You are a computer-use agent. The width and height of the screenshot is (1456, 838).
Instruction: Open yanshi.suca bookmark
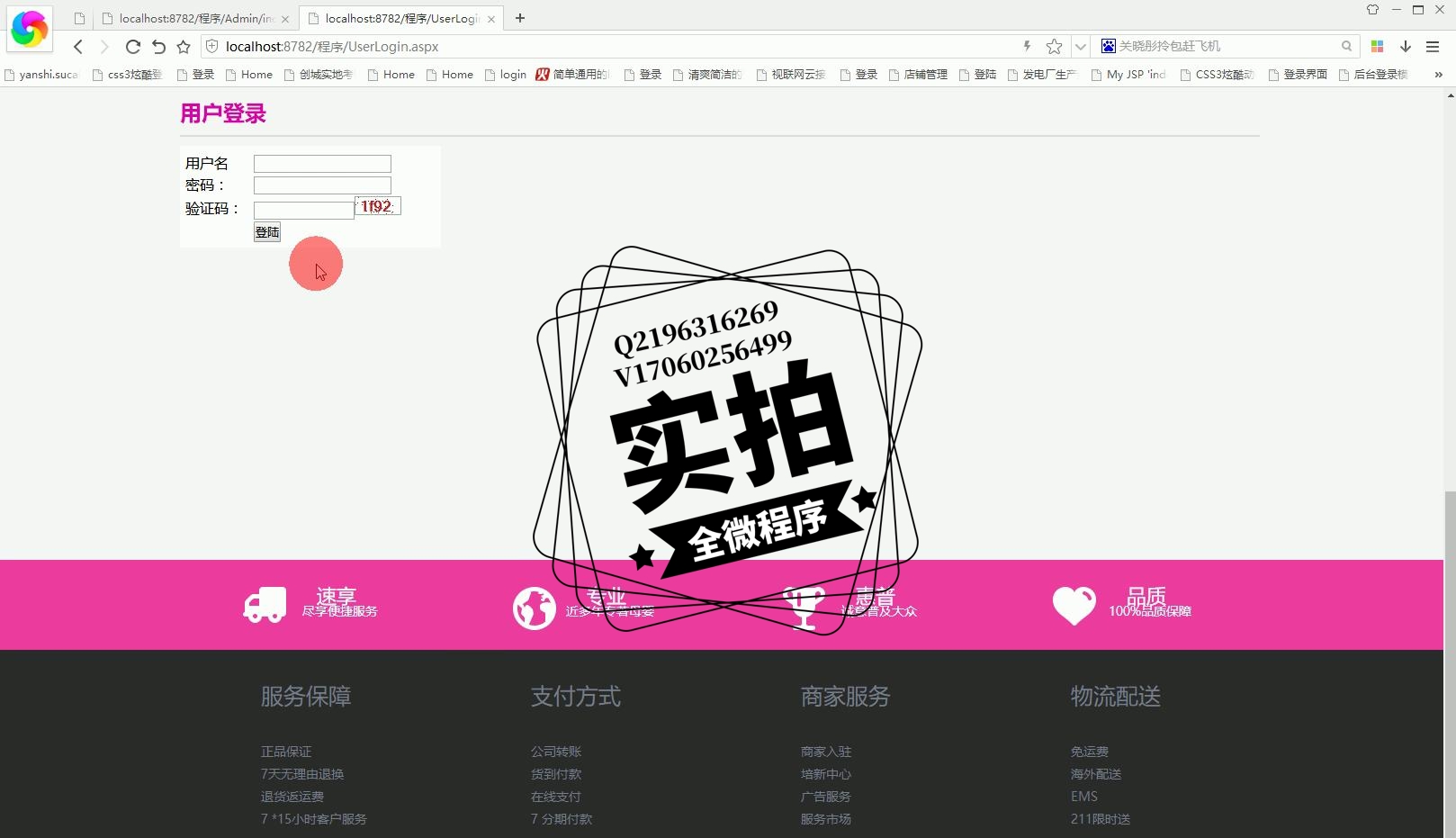(x=41, y=75)
